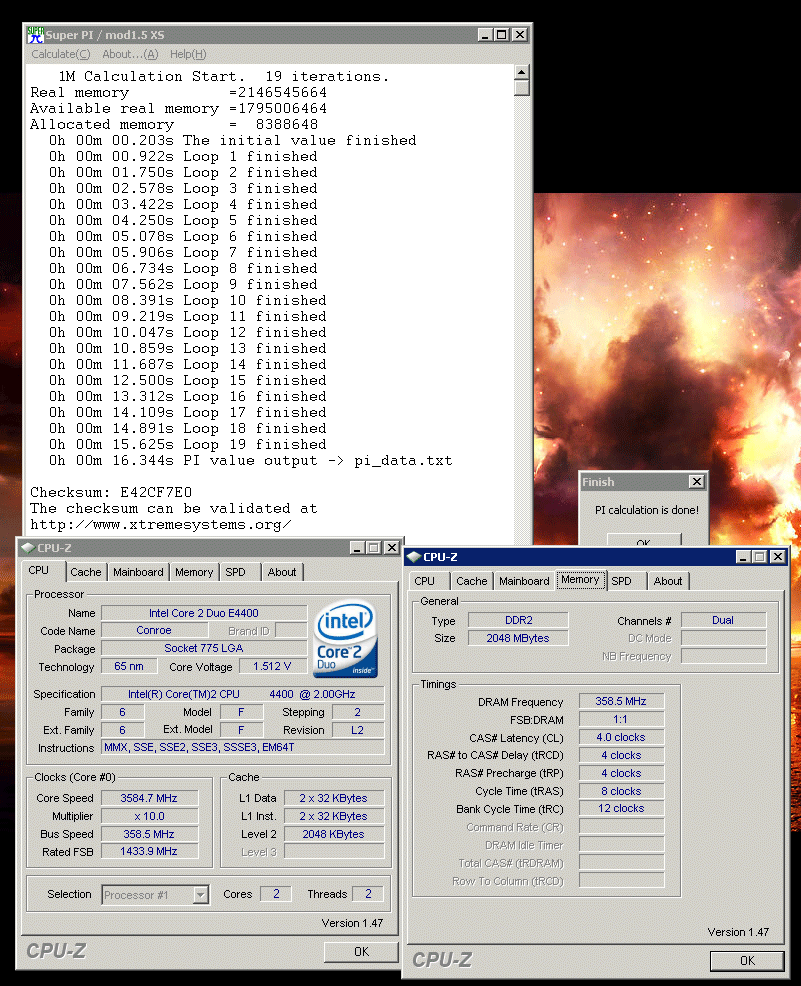Click the Super PI app icon in title bar
Viewport: 801px width, 986px height.
coord(35,35)
